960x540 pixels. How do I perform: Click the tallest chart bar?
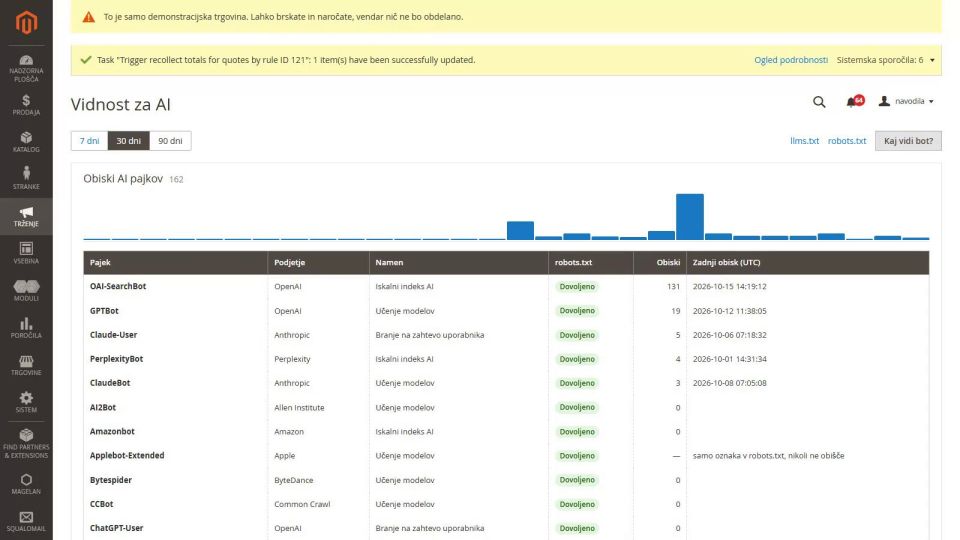click(690, 217)
